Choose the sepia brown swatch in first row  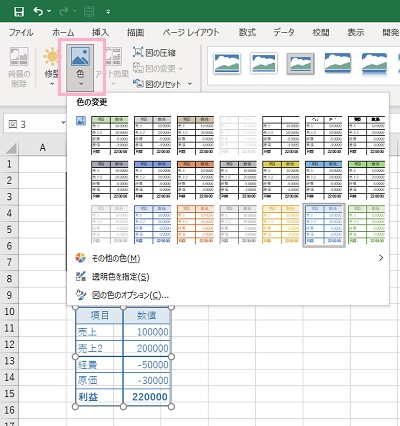195,135
